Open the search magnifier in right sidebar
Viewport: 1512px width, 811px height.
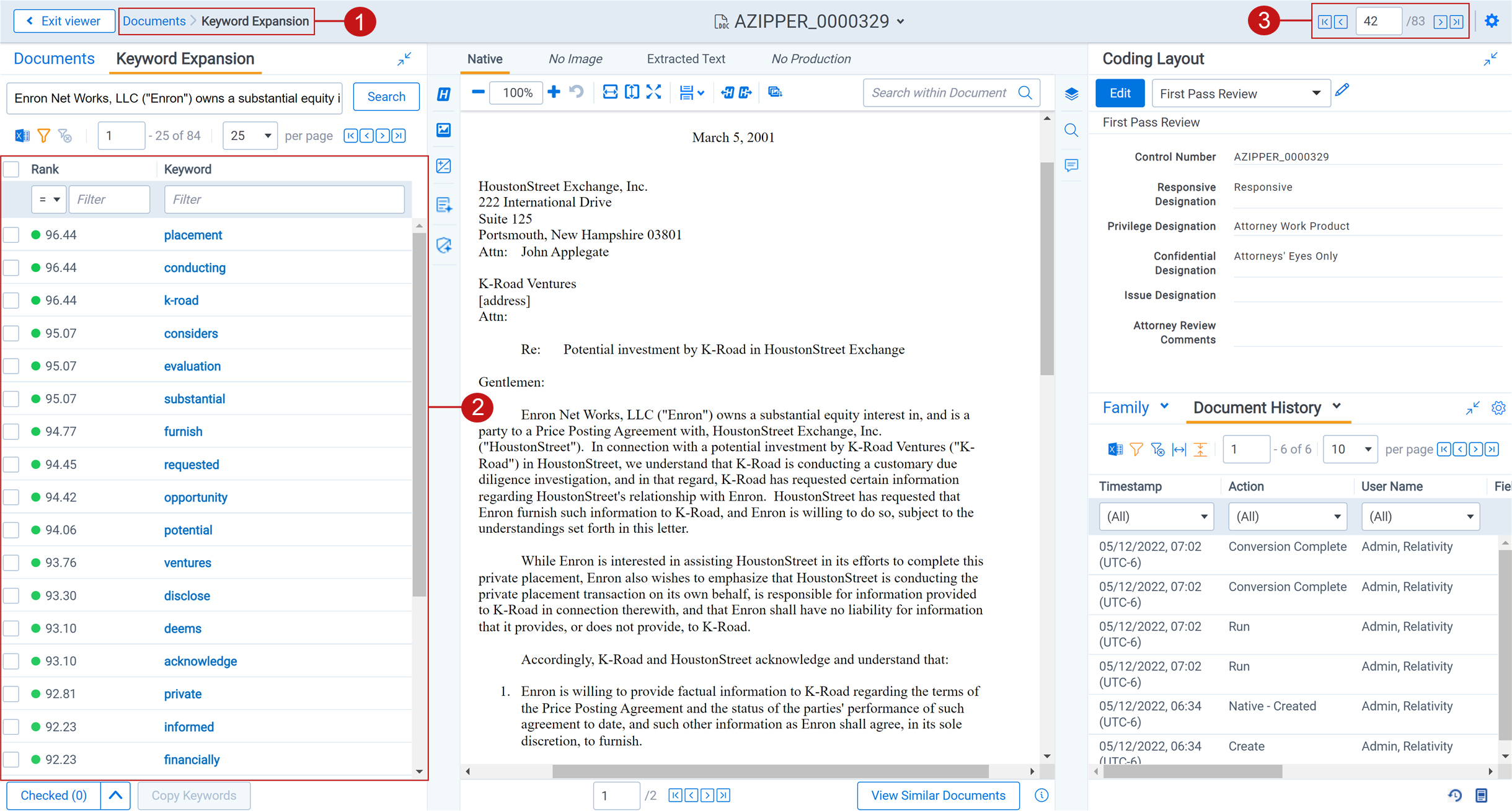click(x=1071, y=130)
